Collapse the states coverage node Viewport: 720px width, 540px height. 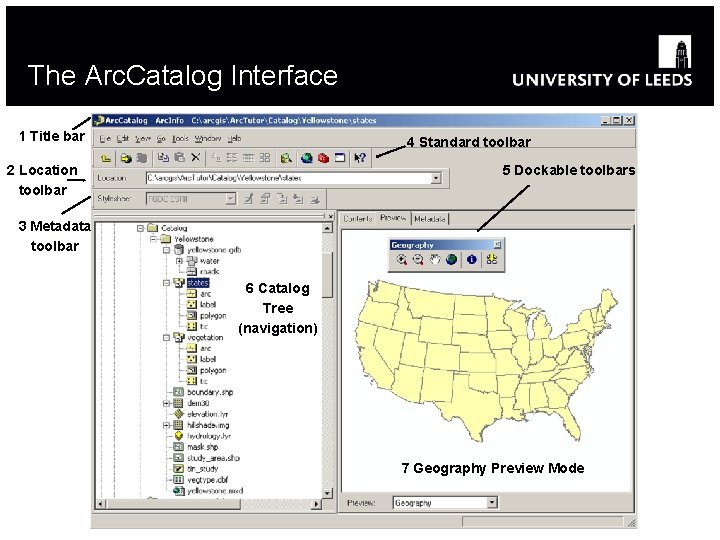[166, 283]
